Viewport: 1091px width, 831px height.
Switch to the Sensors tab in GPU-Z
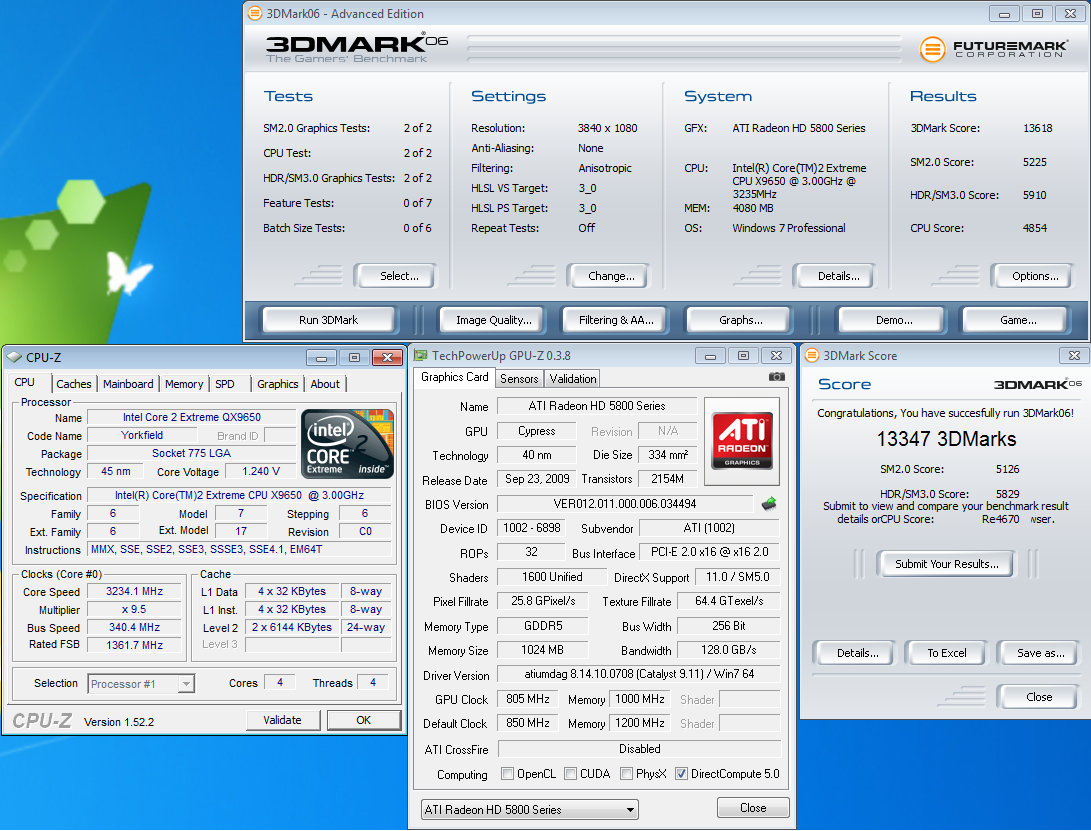pos(519,379)
